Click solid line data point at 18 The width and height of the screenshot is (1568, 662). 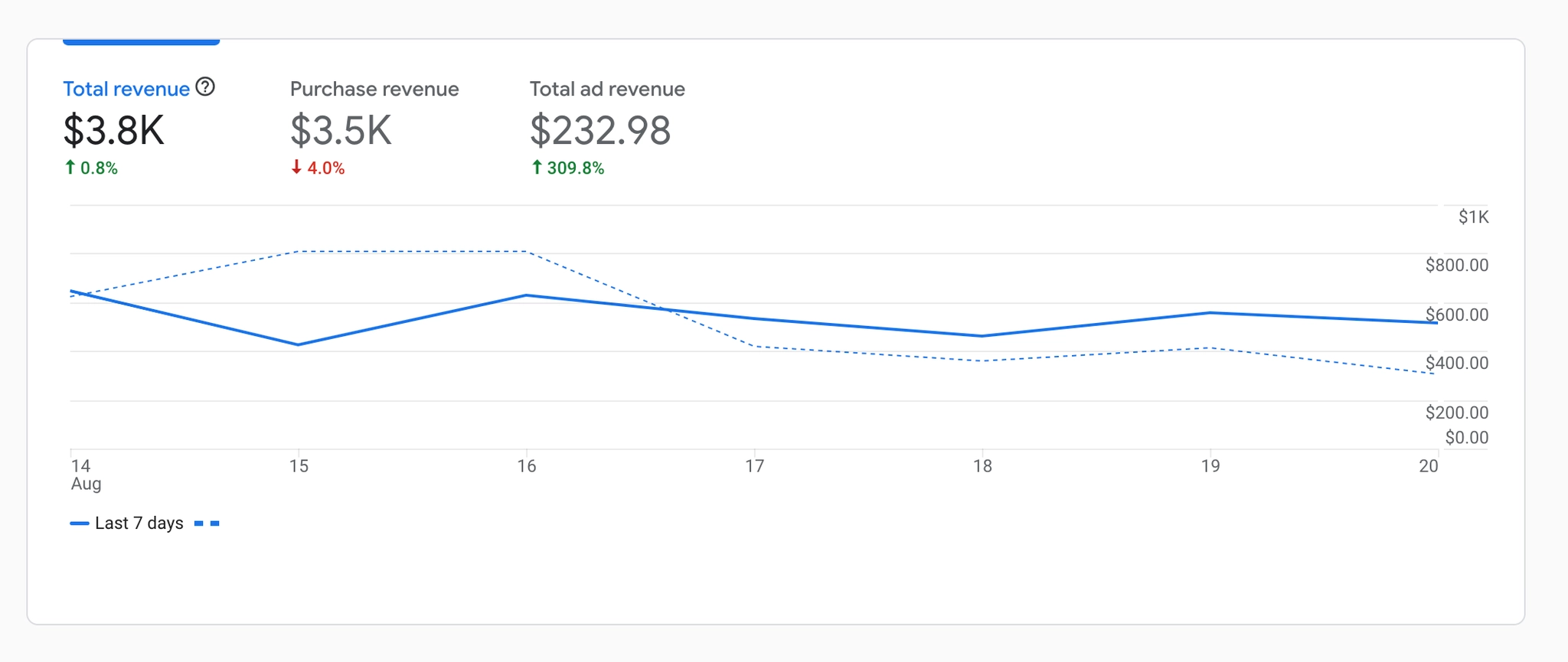tap(982, 336)
